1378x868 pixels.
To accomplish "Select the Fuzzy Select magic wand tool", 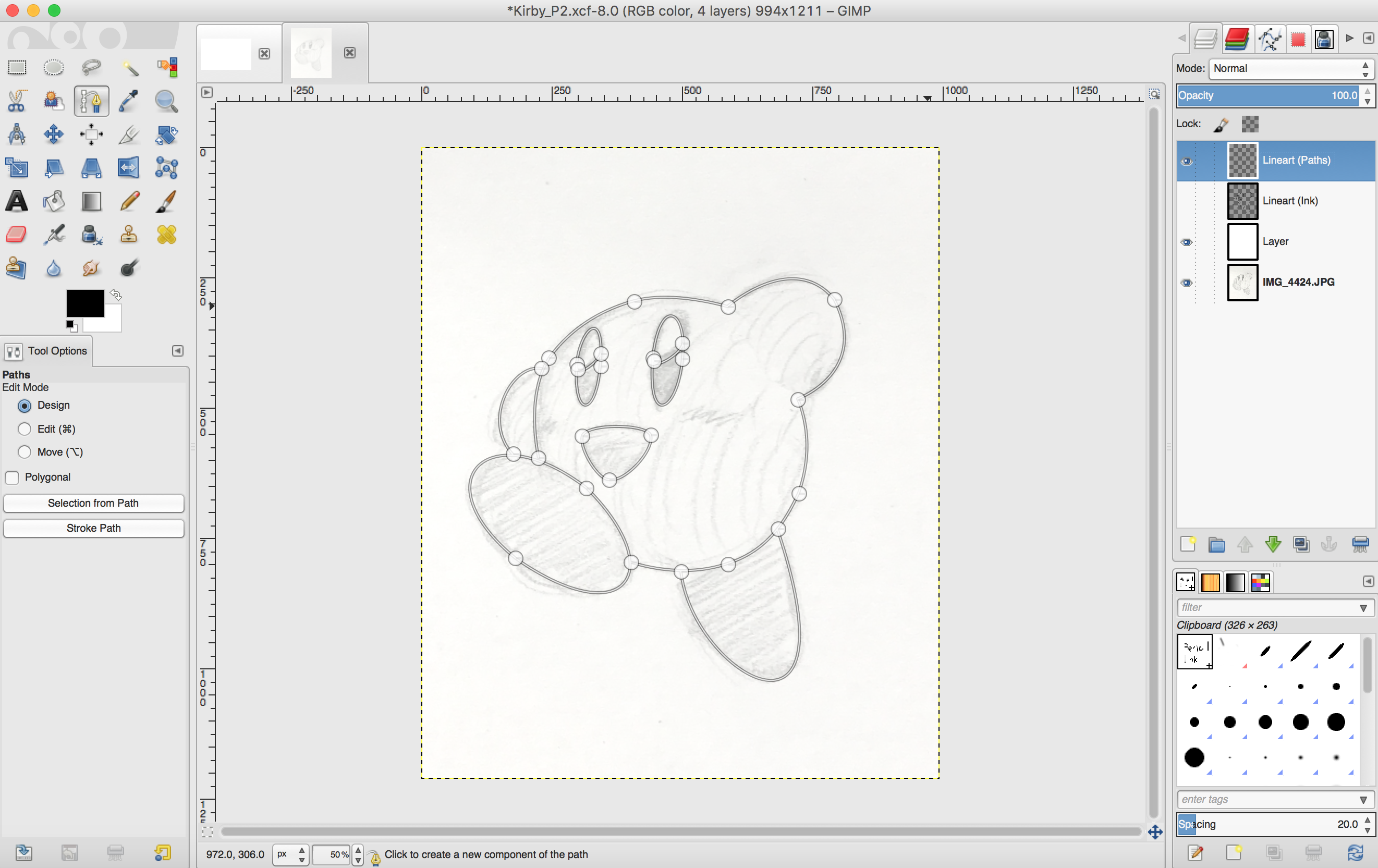I will click(x=129, y=68).
